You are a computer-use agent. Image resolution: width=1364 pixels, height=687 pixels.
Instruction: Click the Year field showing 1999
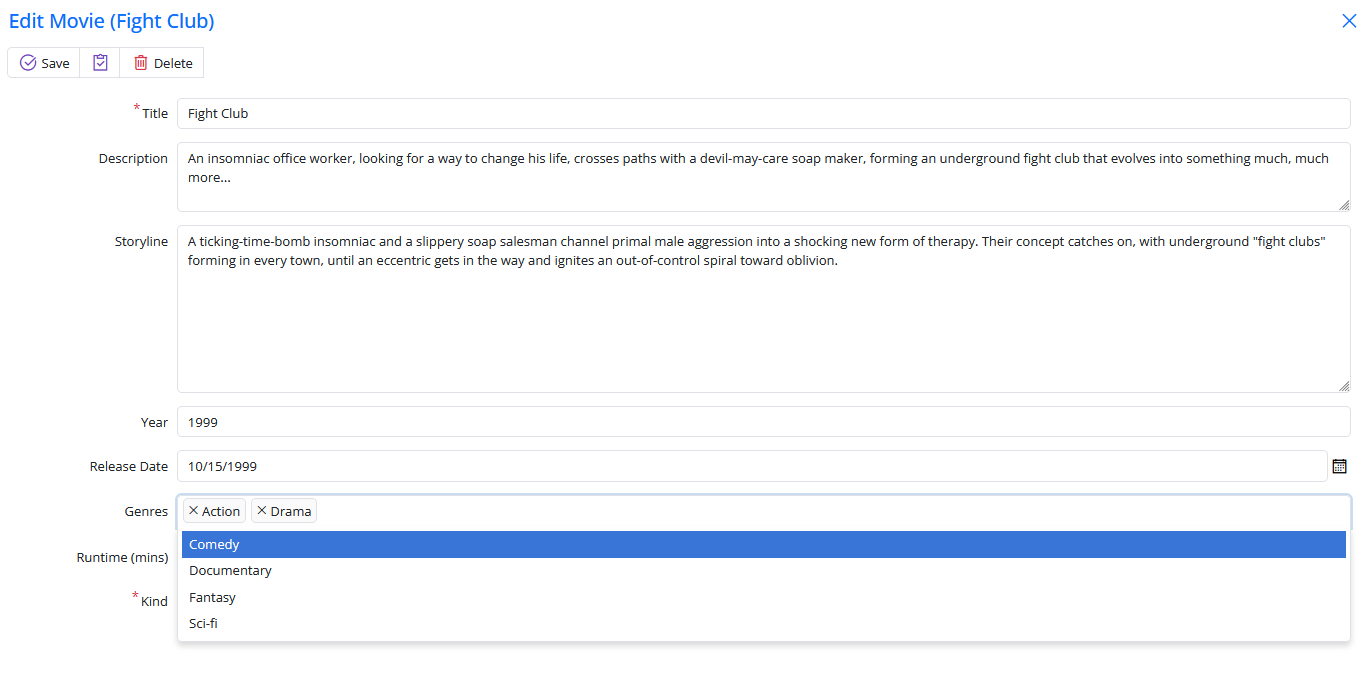763,422
